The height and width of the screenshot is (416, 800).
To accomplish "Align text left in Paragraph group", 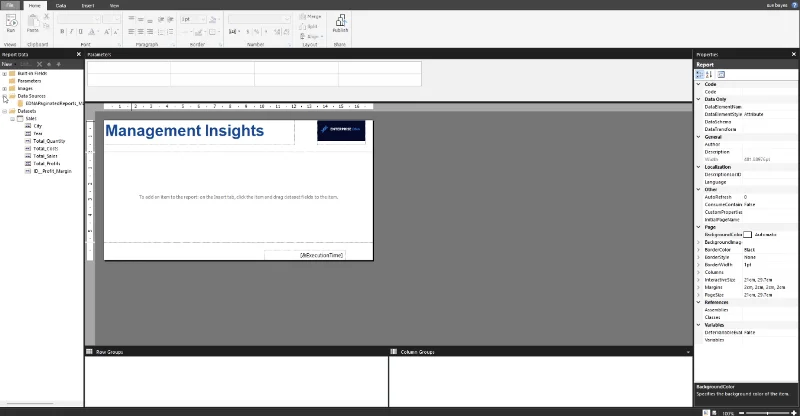I will 131,32.
